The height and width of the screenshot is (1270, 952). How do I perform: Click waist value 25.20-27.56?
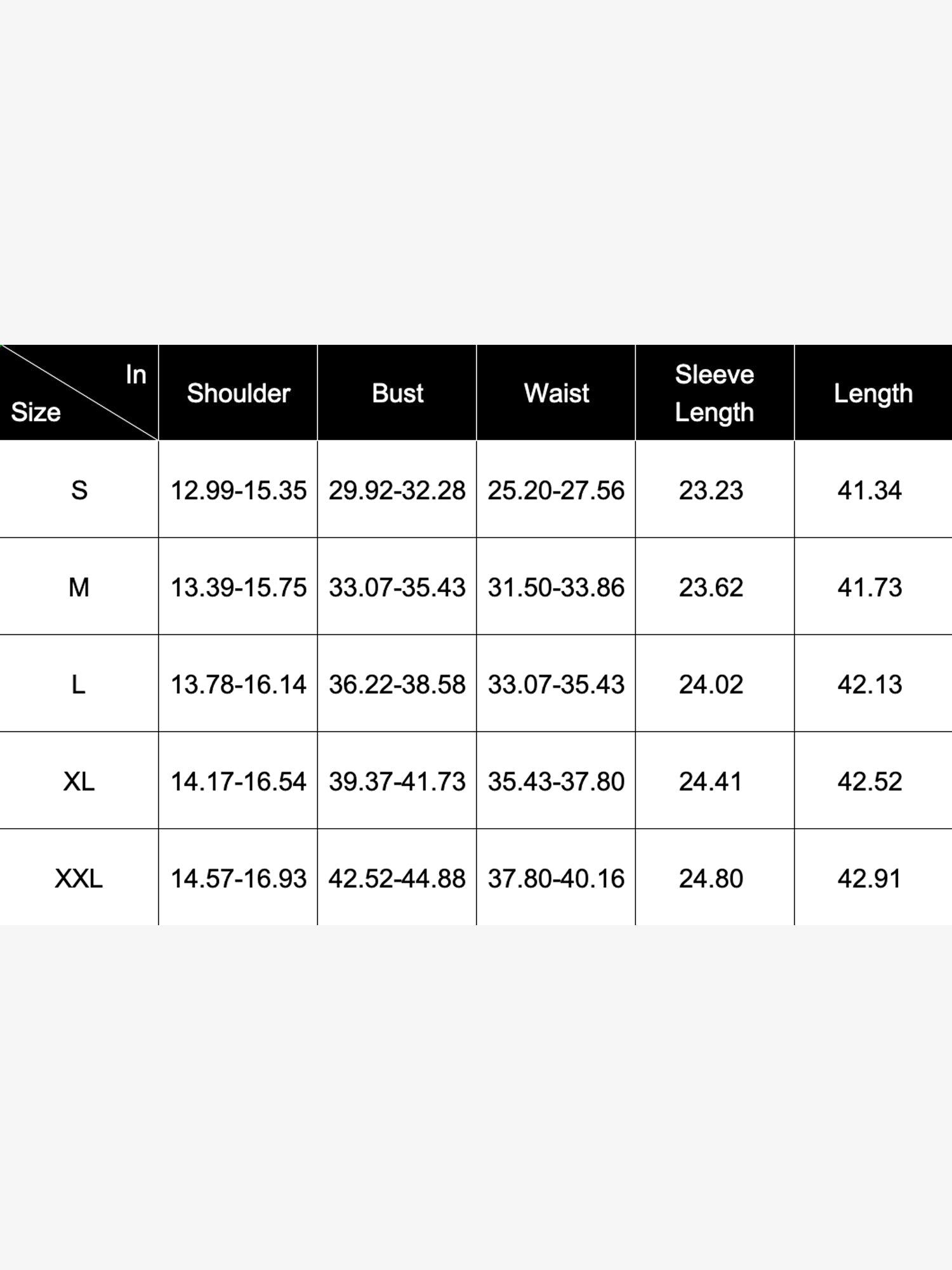click(x=556, y=490)
